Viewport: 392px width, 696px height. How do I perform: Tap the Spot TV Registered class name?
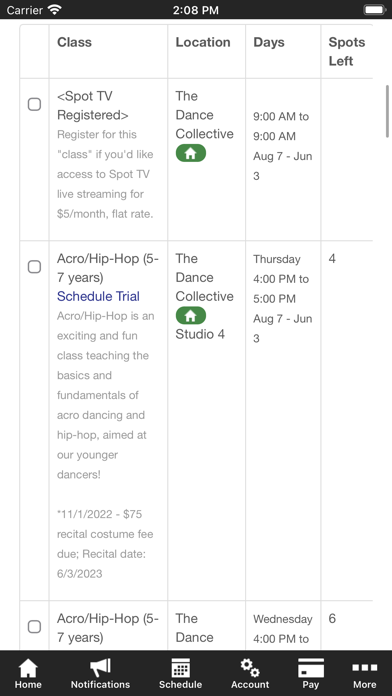93,106
